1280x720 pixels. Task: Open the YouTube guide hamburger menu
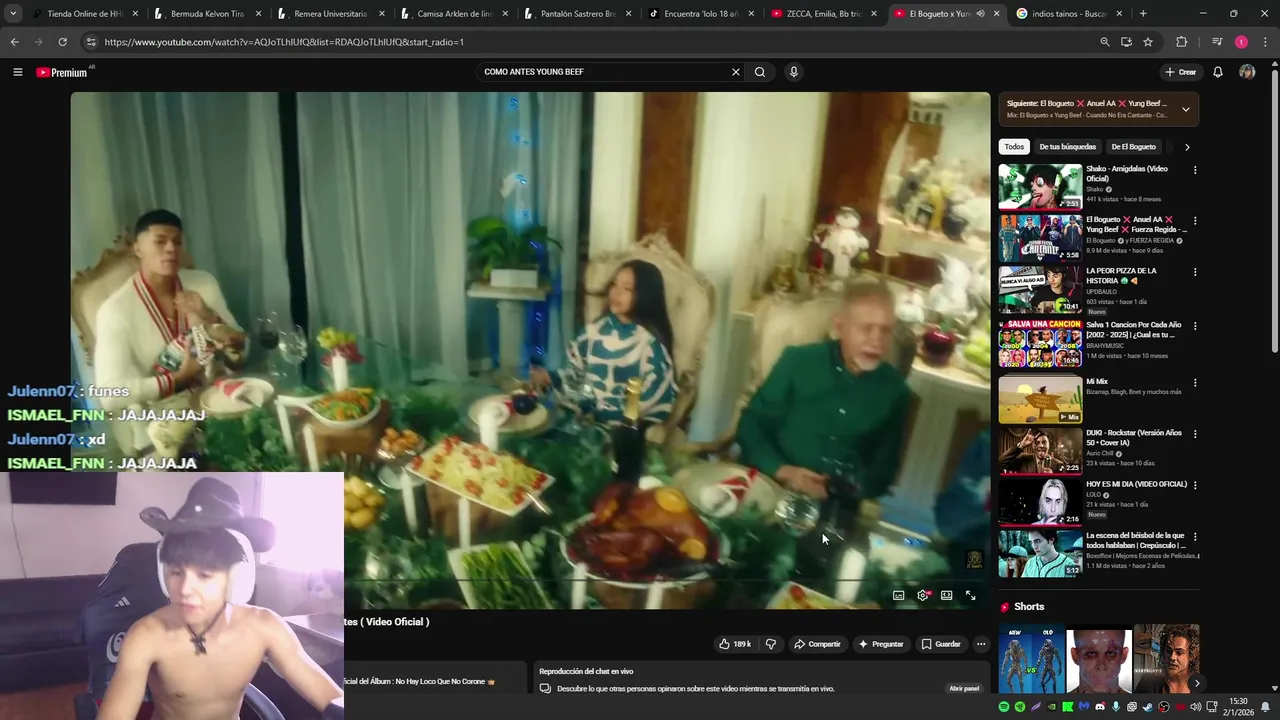point(17,72)
